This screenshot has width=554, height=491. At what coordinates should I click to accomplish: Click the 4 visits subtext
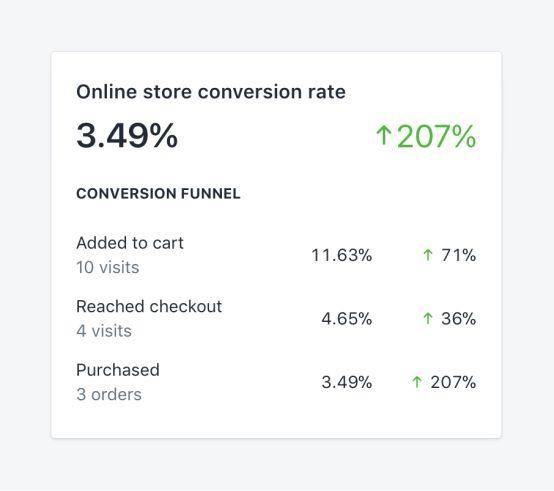(104, 331)
